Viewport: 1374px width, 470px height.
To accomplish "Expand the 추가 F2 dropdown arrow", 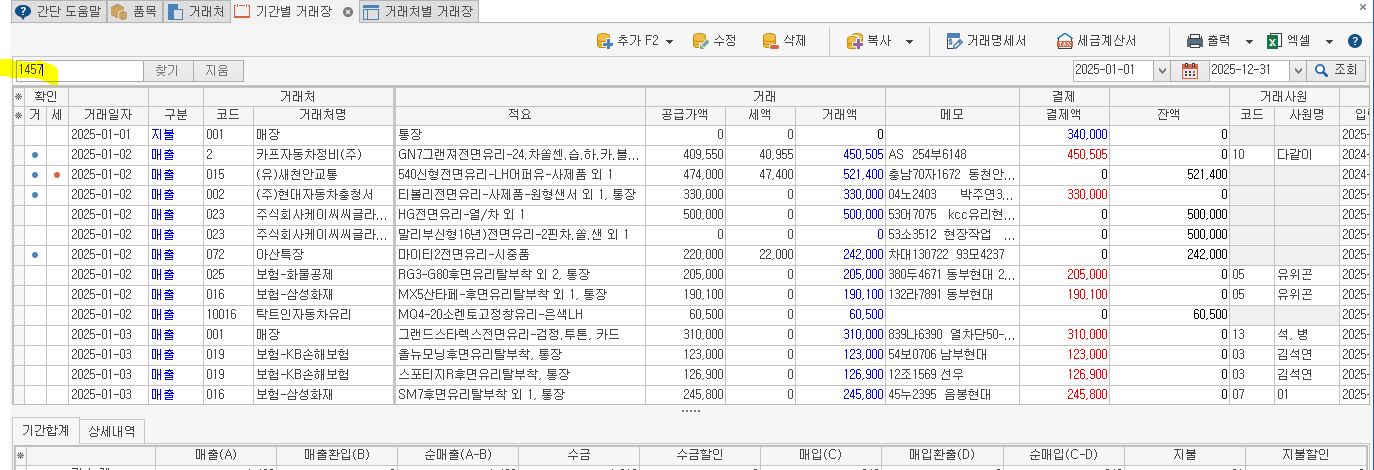I will pyautogui.click(x=669, y=41).
